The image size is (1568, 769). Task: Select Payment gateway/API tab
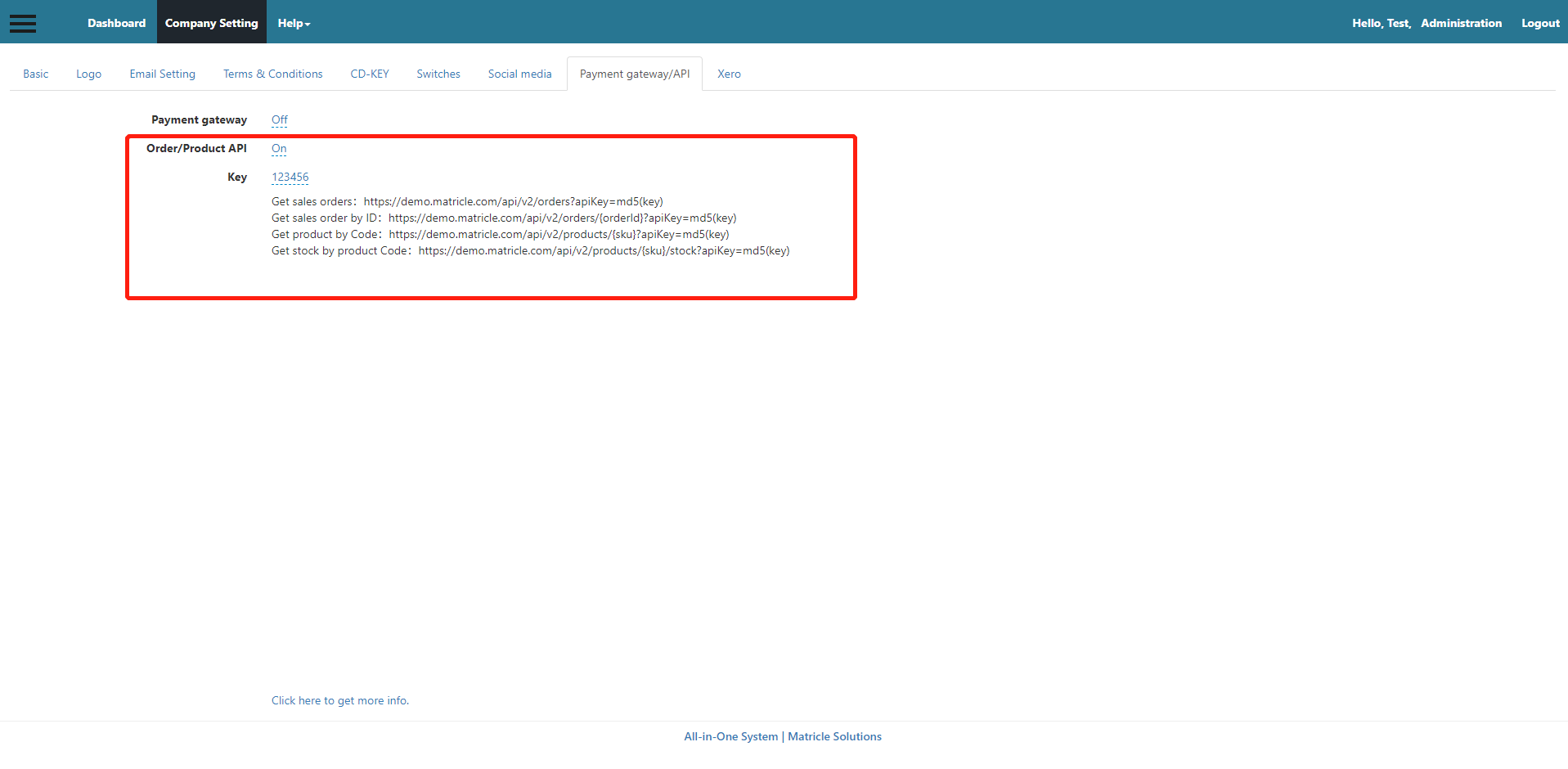point(634,74)
